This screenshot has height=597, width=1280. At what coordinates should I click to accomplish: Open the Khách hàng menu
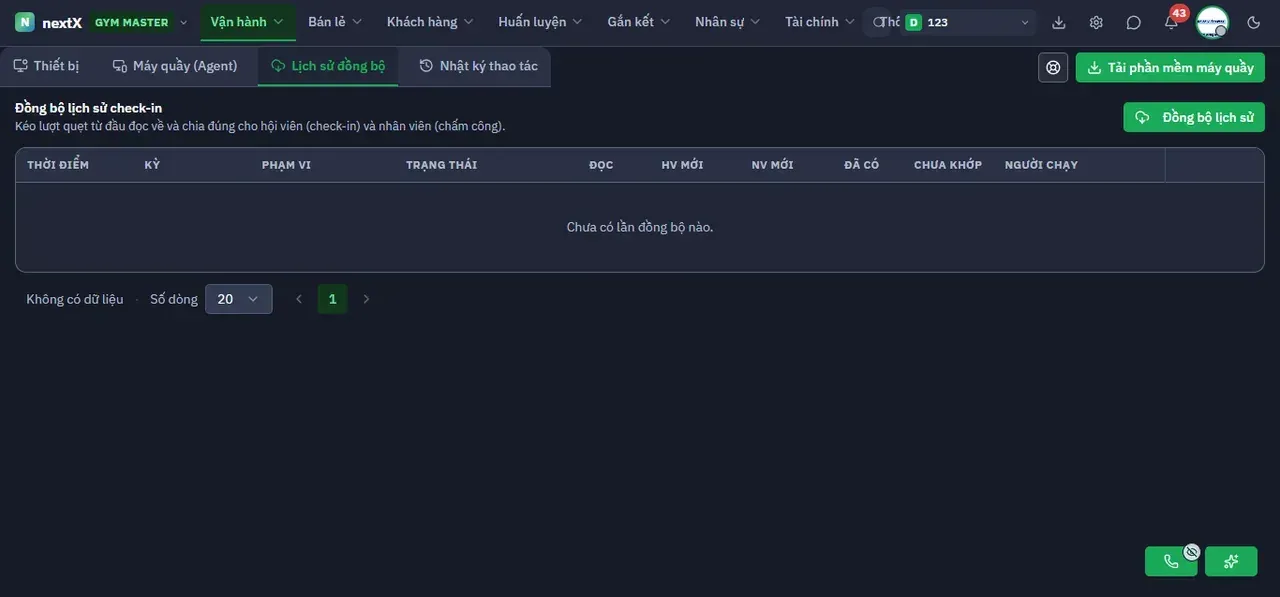(x=432, y=22)
